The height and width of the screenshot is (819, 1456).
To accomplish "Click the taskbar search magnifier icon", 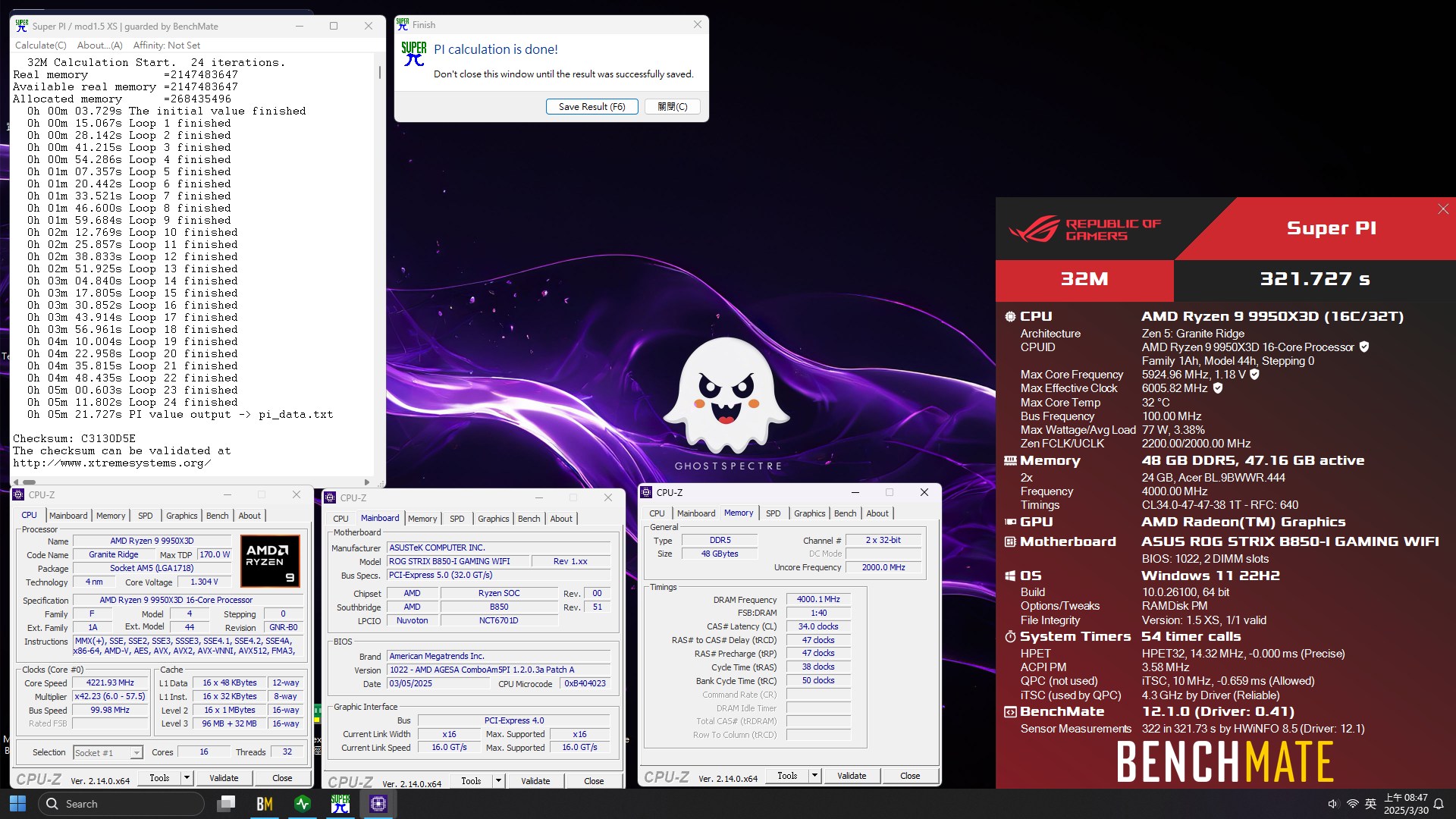I will pos(52,804).
